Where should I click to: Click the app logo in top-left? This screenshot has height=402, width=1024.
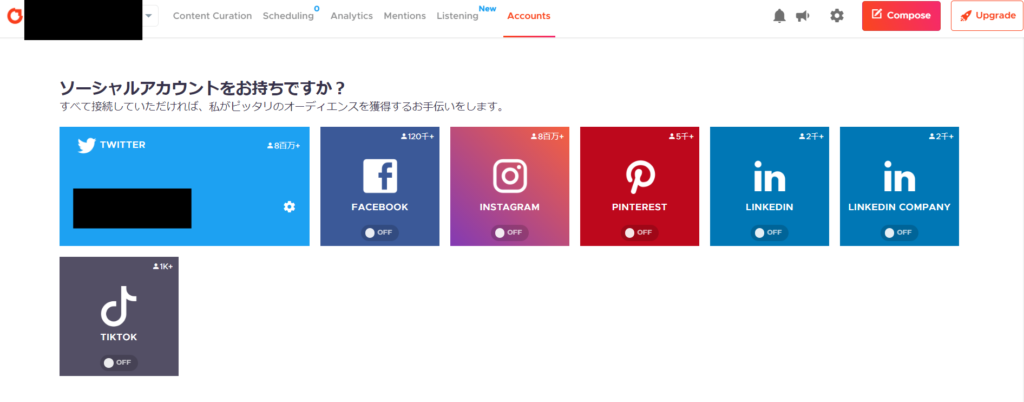click(x=14, y=16)
